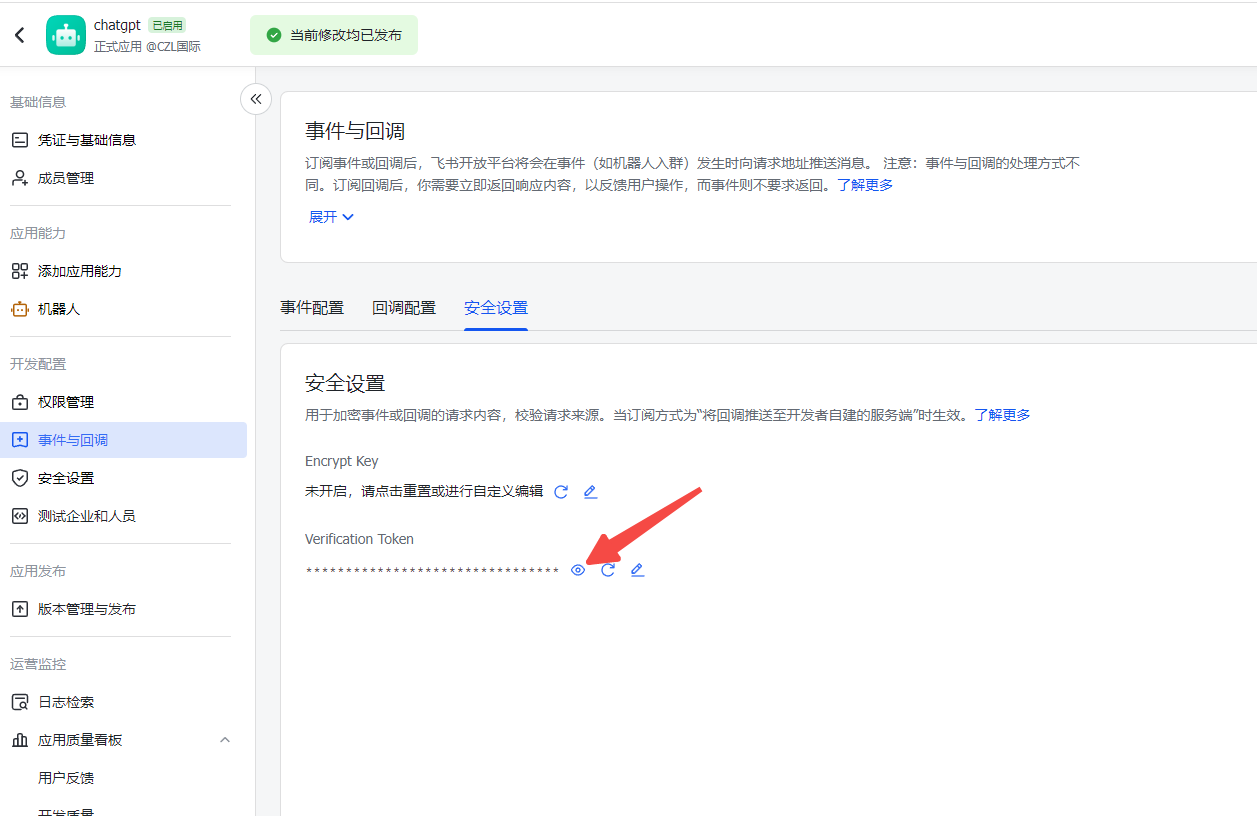Click the 机器人 robot icon in the sidebar
The height and width of the screenshot is (816, 1257).
(20, 309)
